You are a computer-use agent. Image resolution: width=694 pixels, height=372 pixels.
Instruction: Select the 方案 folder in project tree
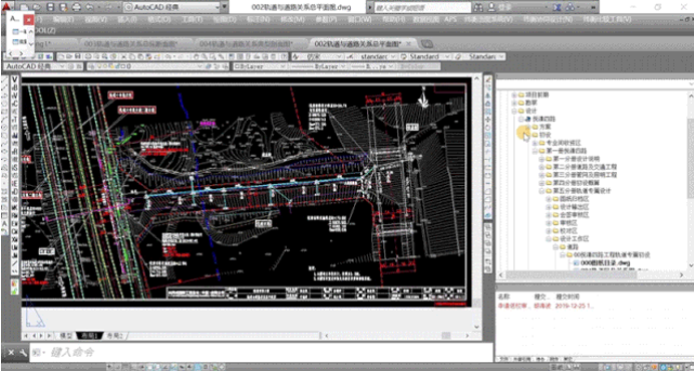545,127
